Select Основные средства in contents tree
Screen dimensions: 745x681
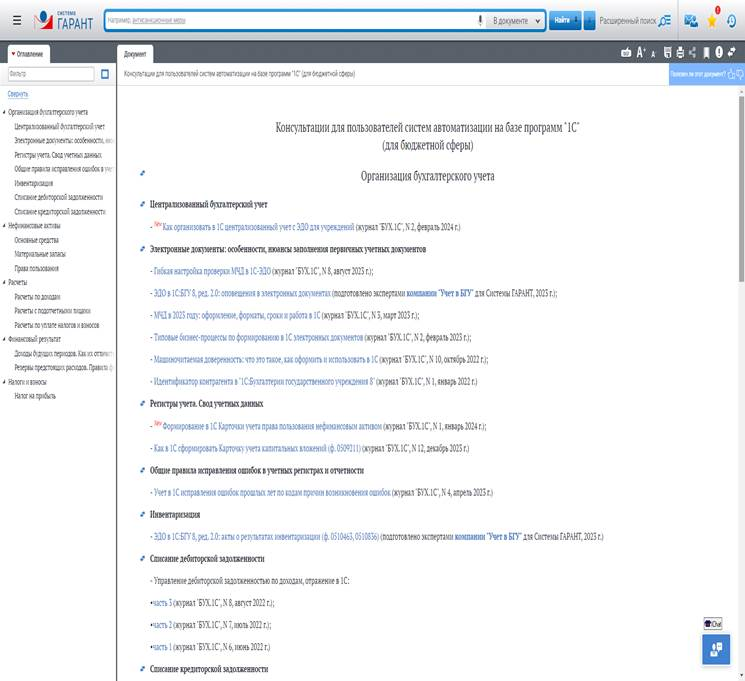[x=37, y=240]
